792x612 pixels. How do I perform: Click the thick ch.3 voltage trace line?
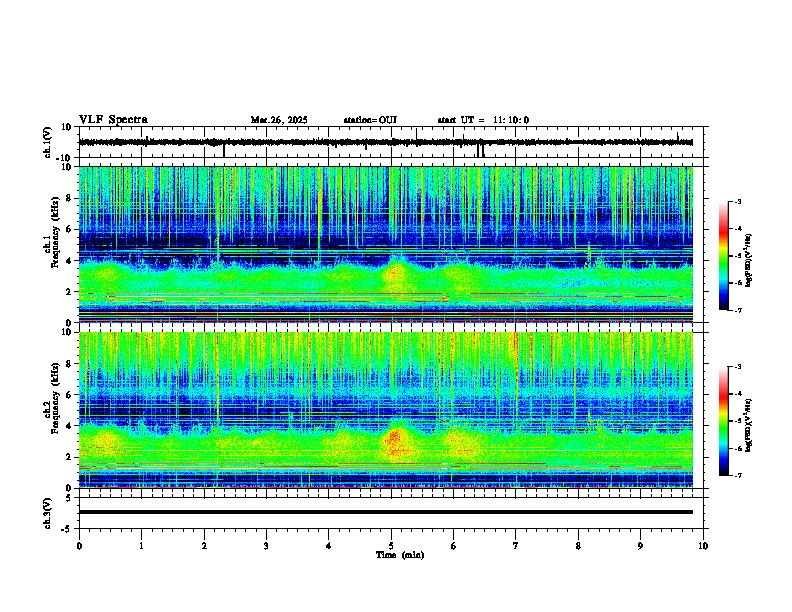click(x=386, y=512)
